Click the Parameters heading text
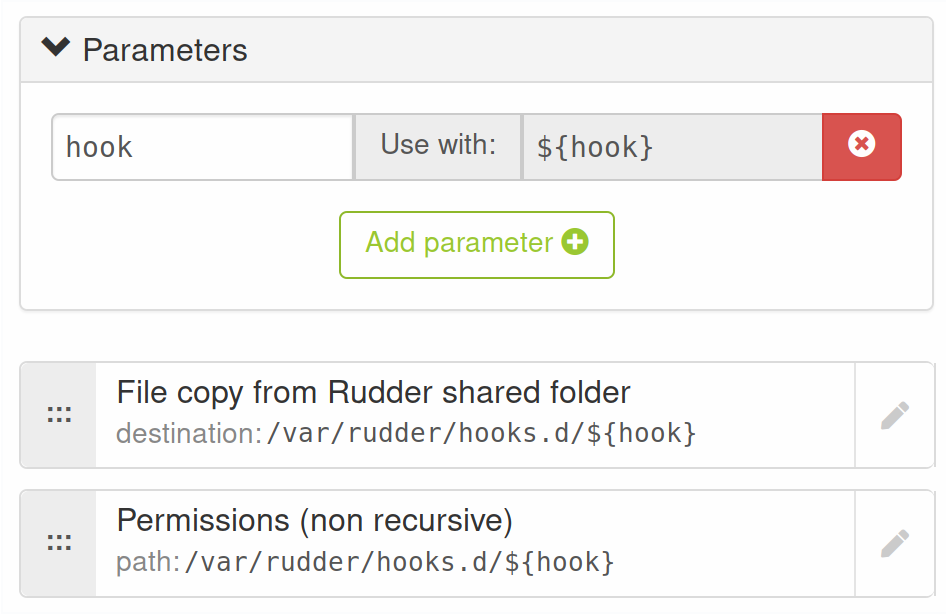This screenshot has height=614, width=946. point(165,50)
